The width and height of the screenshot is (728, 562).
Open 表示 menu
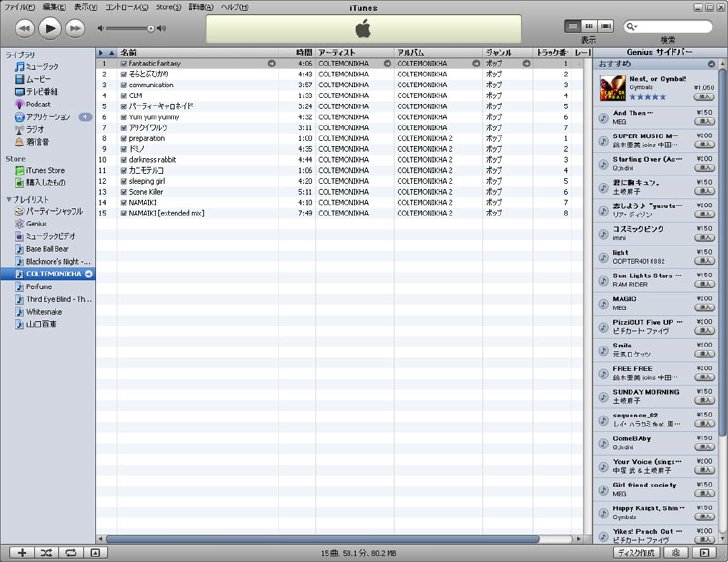coord(85,7)
